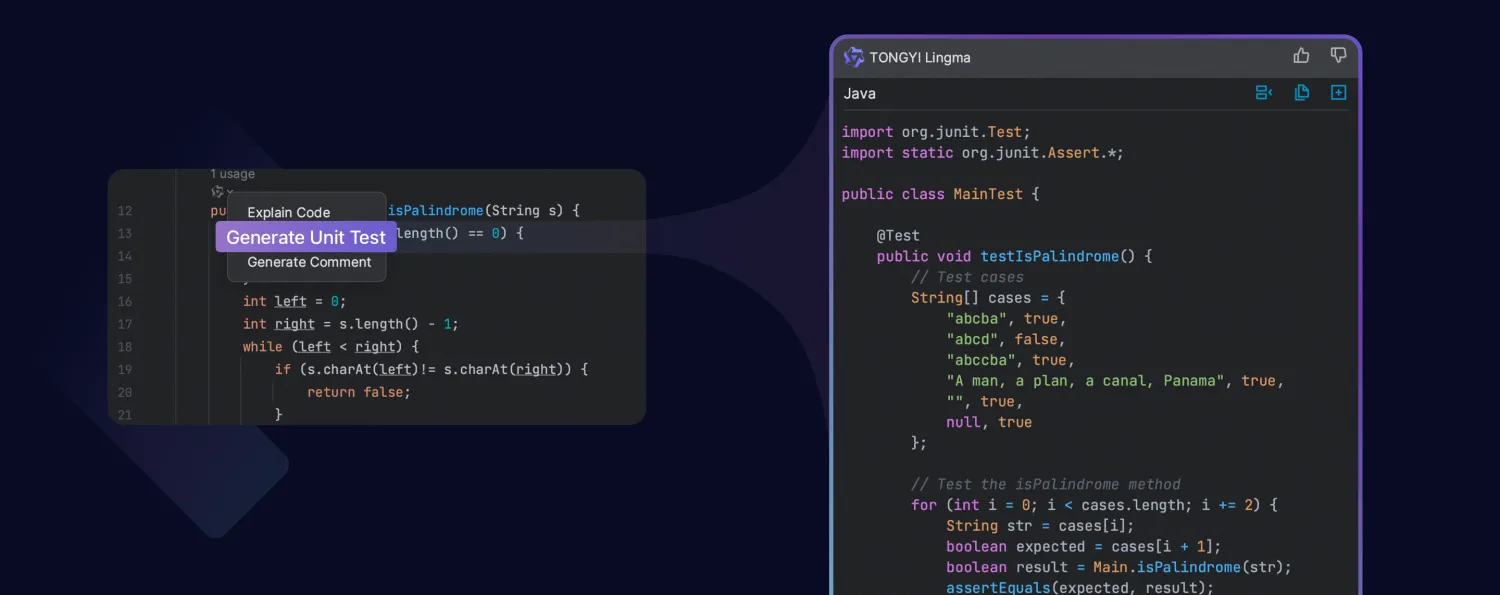This screenshot has height=595, width=1500.
Task: Select line number 16 in the editor
Action: tap(125, 301)
